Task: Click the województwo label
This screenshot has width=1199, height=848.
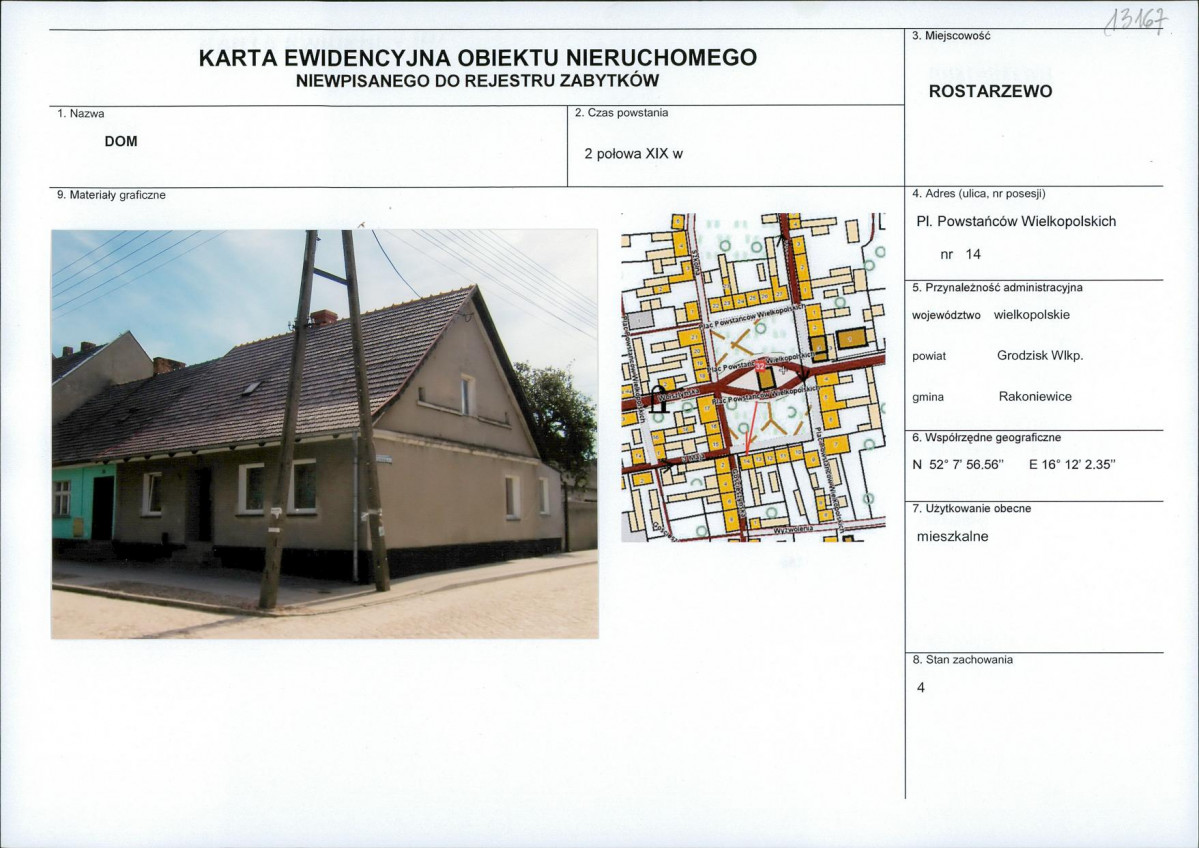Action: (946, 315)
